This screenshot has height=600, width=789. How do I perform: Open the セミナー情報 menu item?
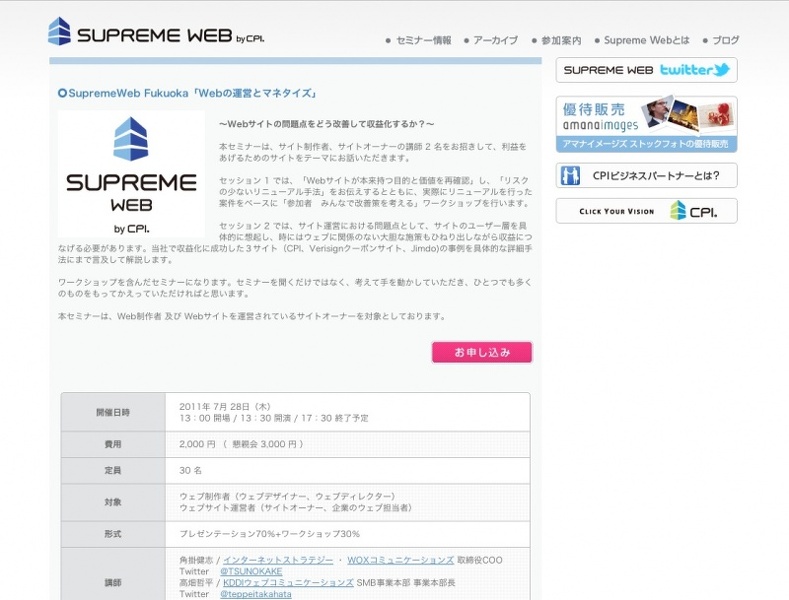424,40
